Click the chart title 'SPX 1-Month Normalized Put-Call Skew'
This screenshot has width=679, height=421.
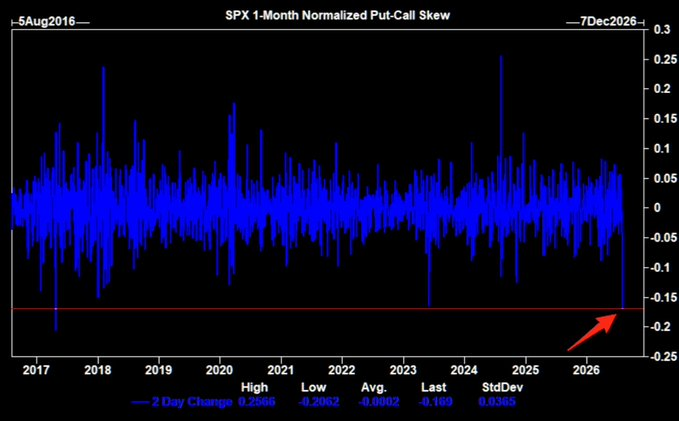[337, 15]
